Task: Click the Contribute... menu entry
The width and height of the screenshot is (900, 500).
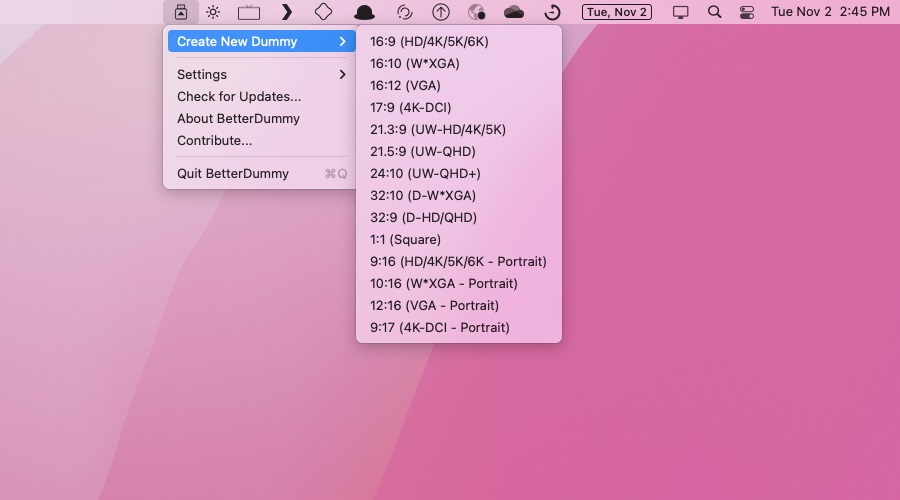Action: 214,141
